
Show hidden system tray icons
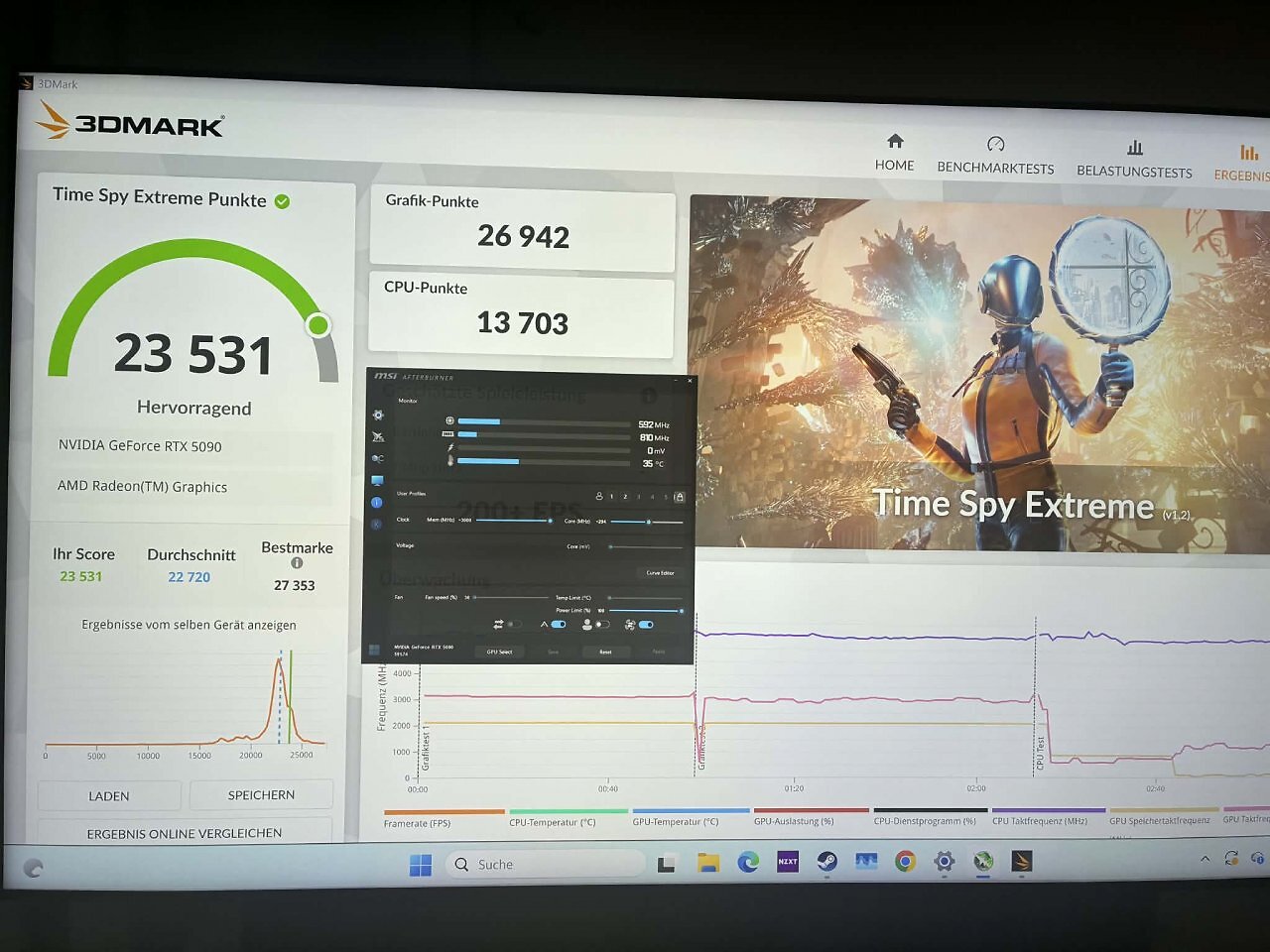pyautogui.click(x=1205, y=859)
